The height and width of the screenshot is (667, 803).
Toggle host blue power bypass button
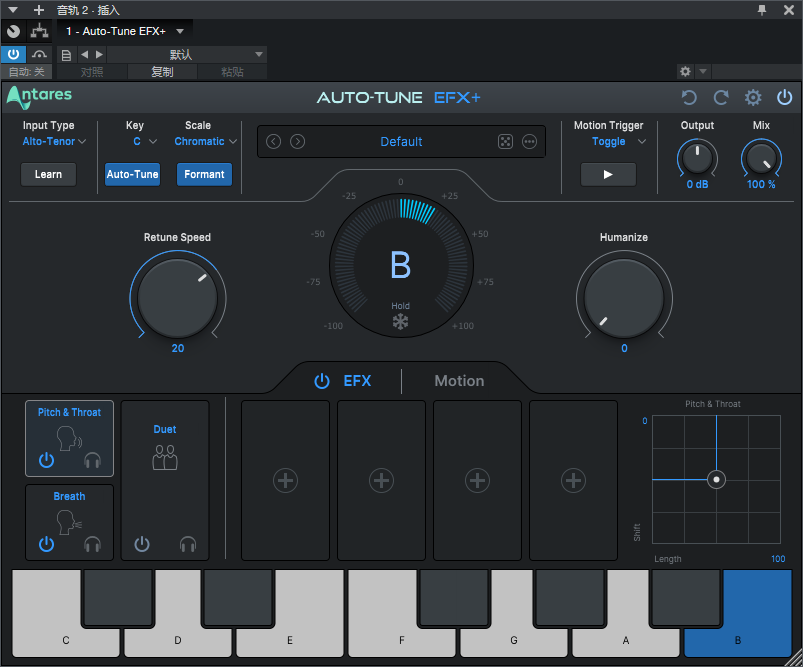point(13,54)
